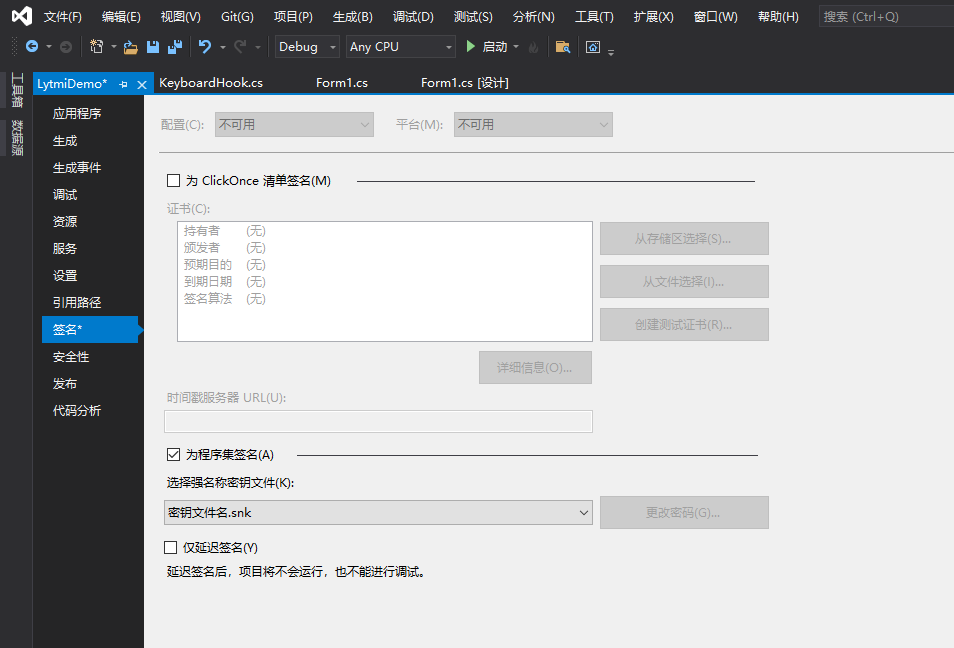Screen dimensions: 954x648
Task: Click the 从文件选择(I) button
Action: [683, 281]
